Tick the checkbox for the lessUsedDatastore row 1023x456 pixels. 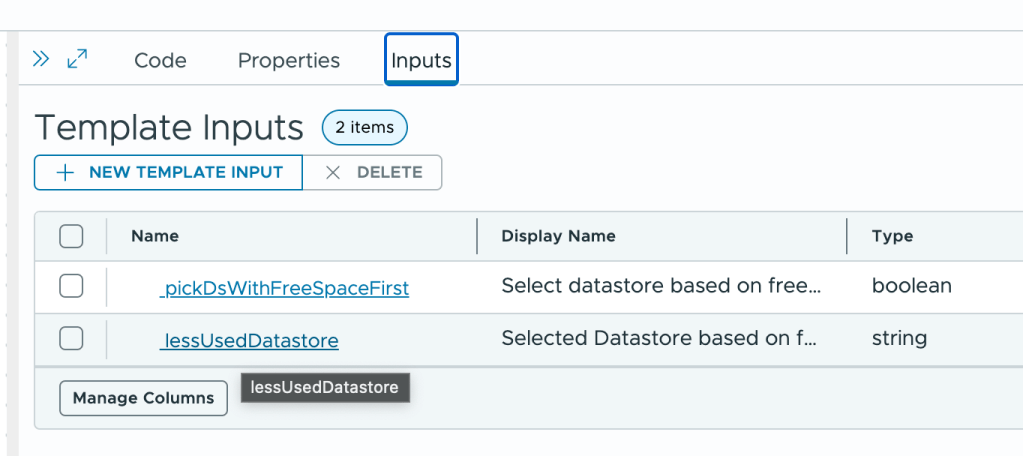tap(71, 340)
